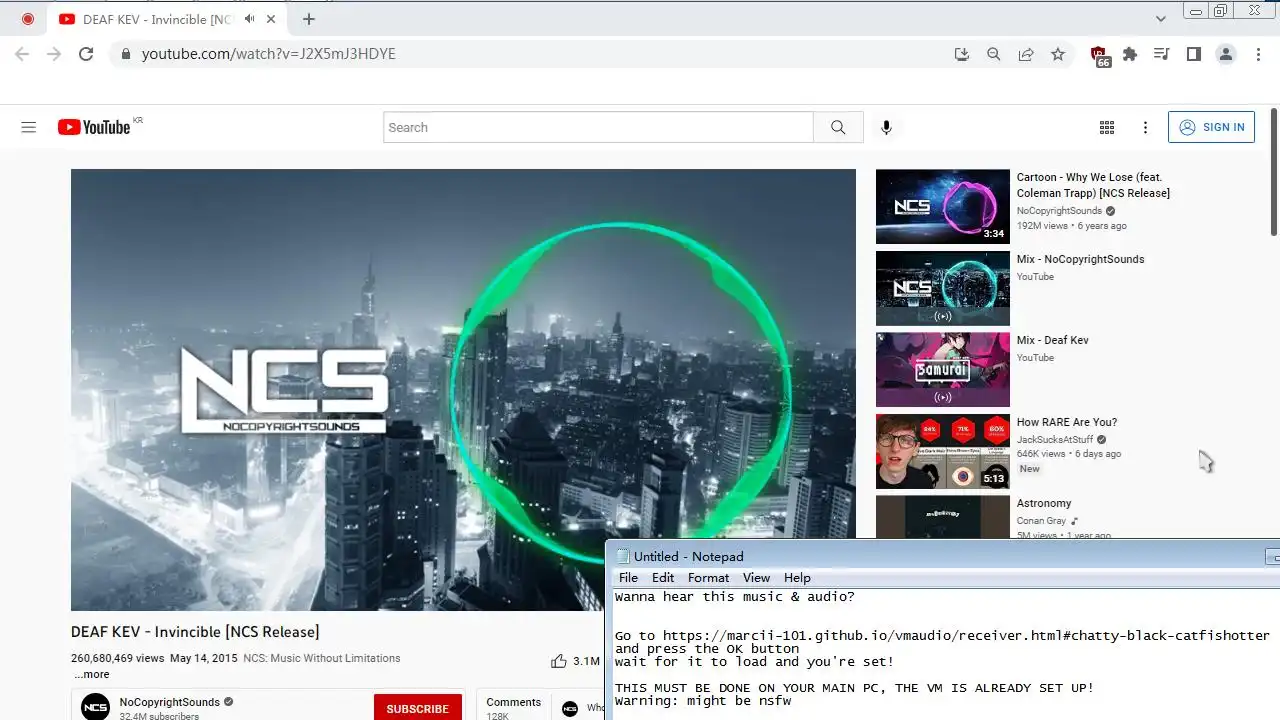Go back to the previous page
This screenshot has height=720, width=1280.
click(x=22, y=54)
